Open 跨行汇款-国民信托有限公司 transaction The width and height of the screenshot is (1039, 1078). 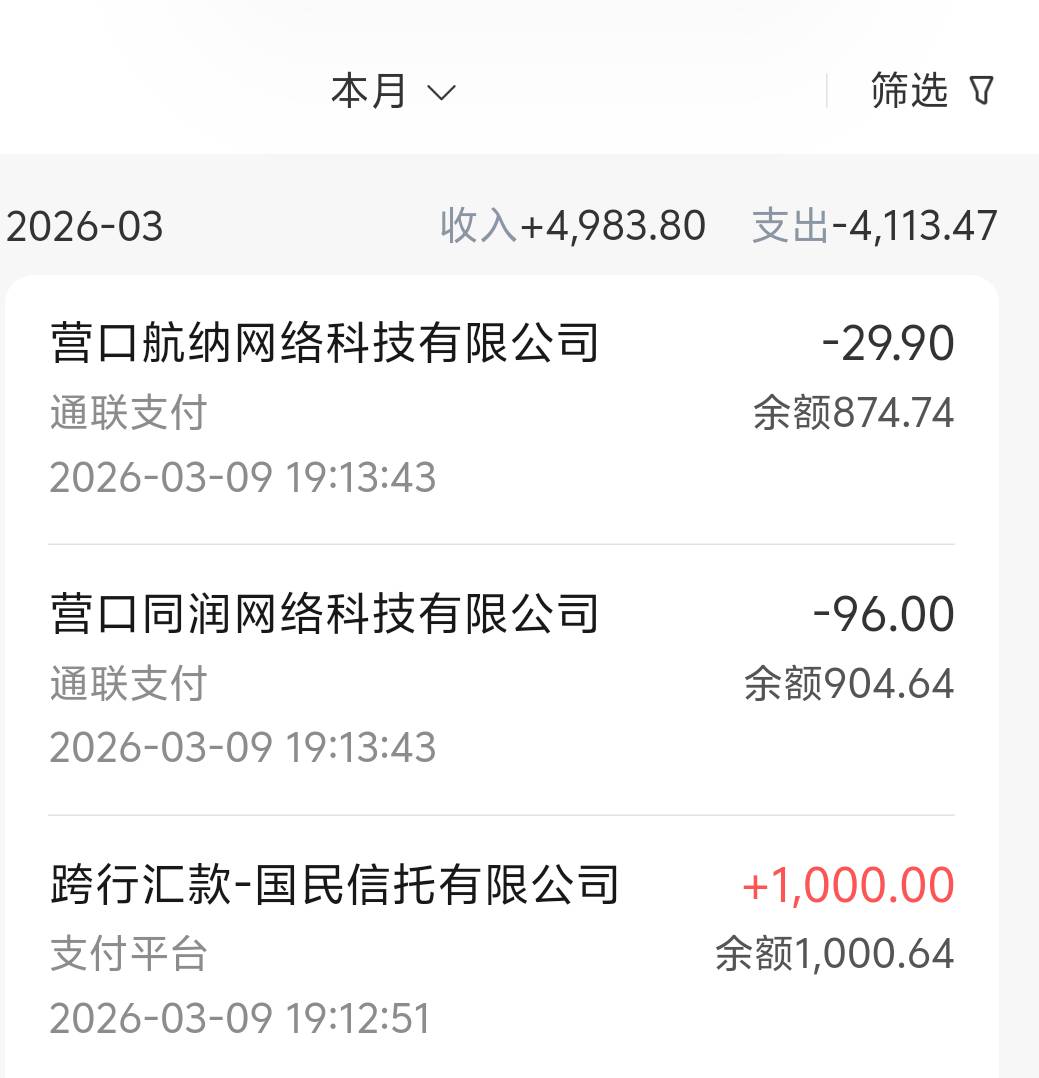334,885
